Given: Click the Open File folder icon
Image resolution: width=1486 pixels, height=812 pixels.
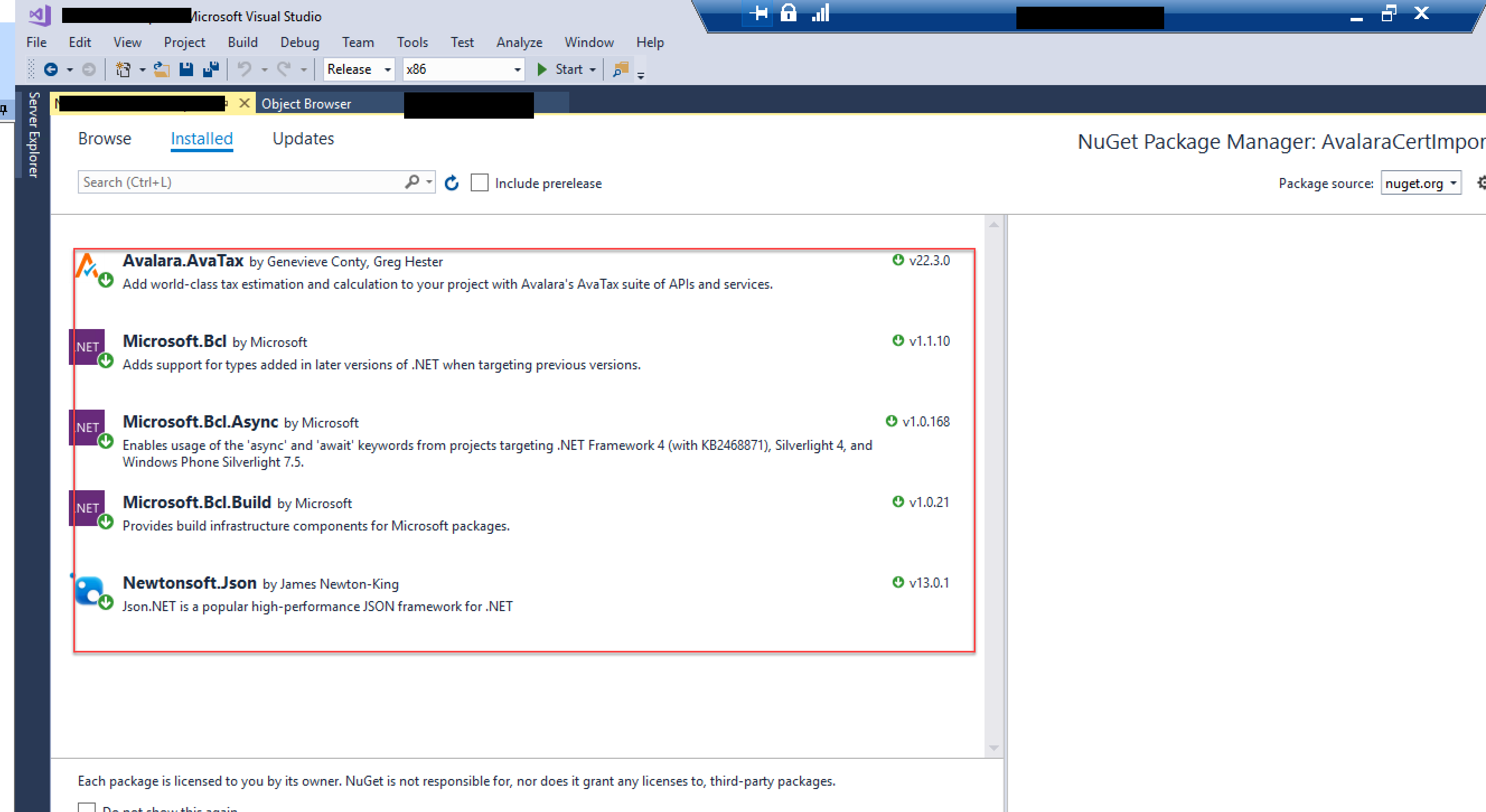Looking at the screenshot, I should (162, 70).
